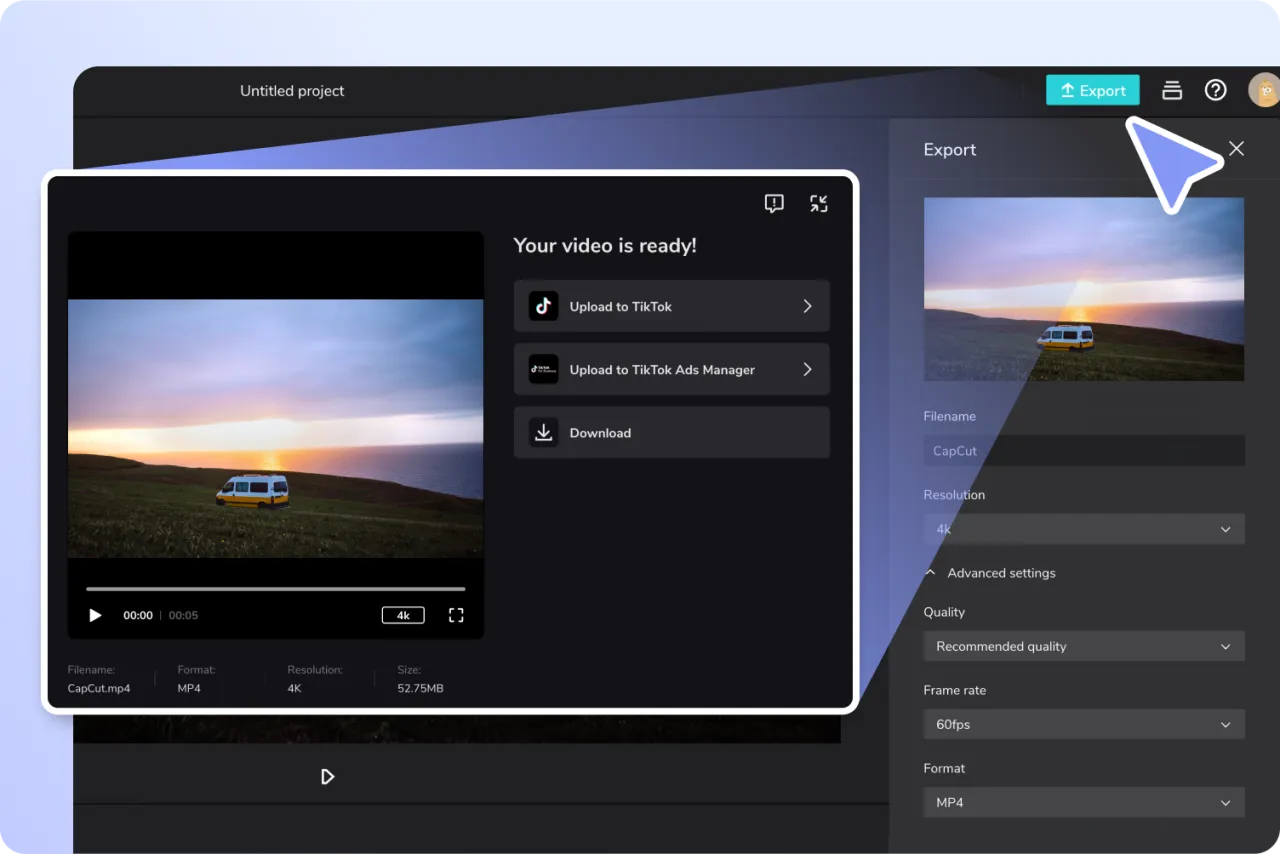Close the Export panel

1236,149
